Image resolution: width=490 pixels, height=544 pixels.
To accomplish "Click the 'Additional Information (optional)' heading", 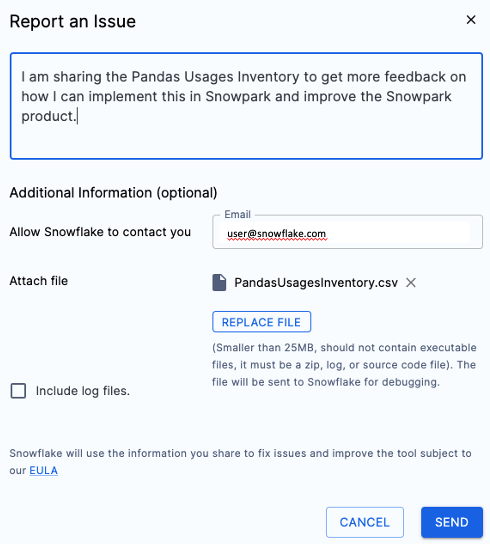I will (113, 193).
